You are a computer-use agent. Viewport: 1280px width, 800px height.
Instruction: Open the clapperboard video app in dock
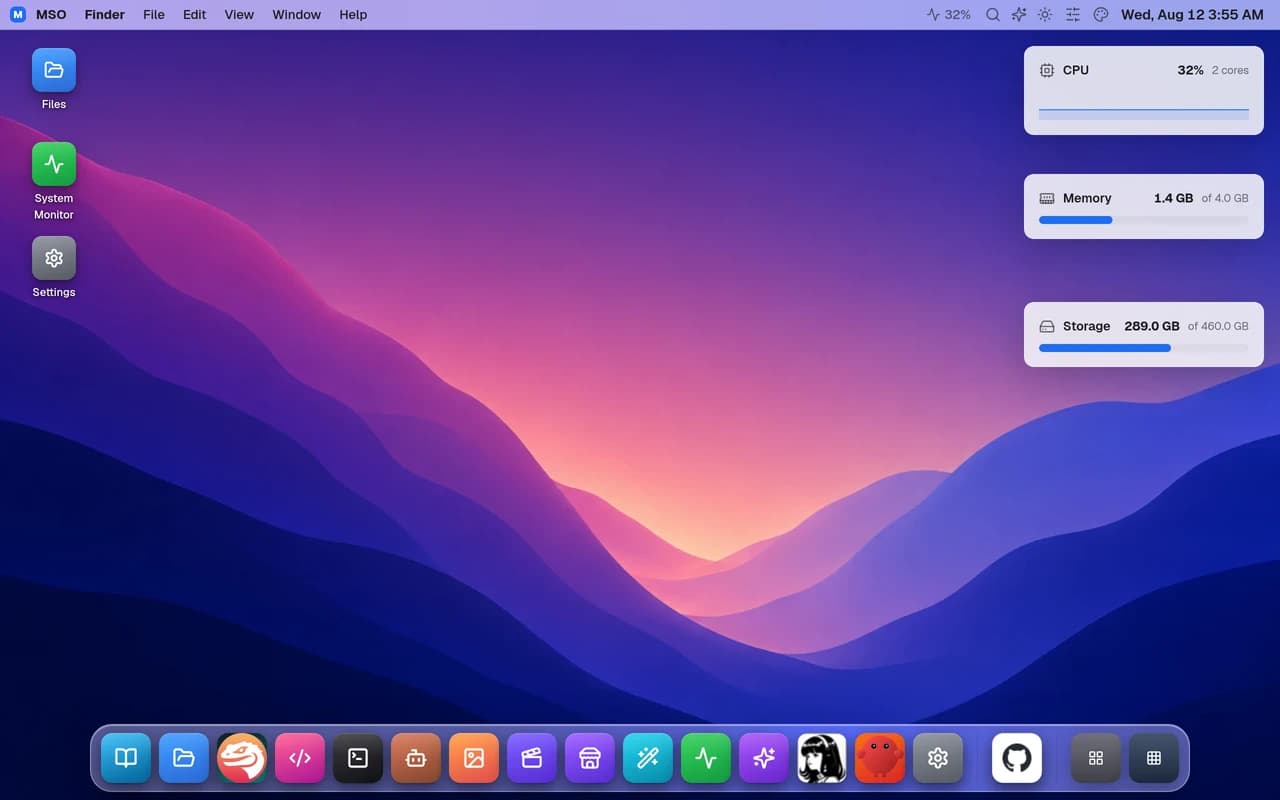point(532,758)
